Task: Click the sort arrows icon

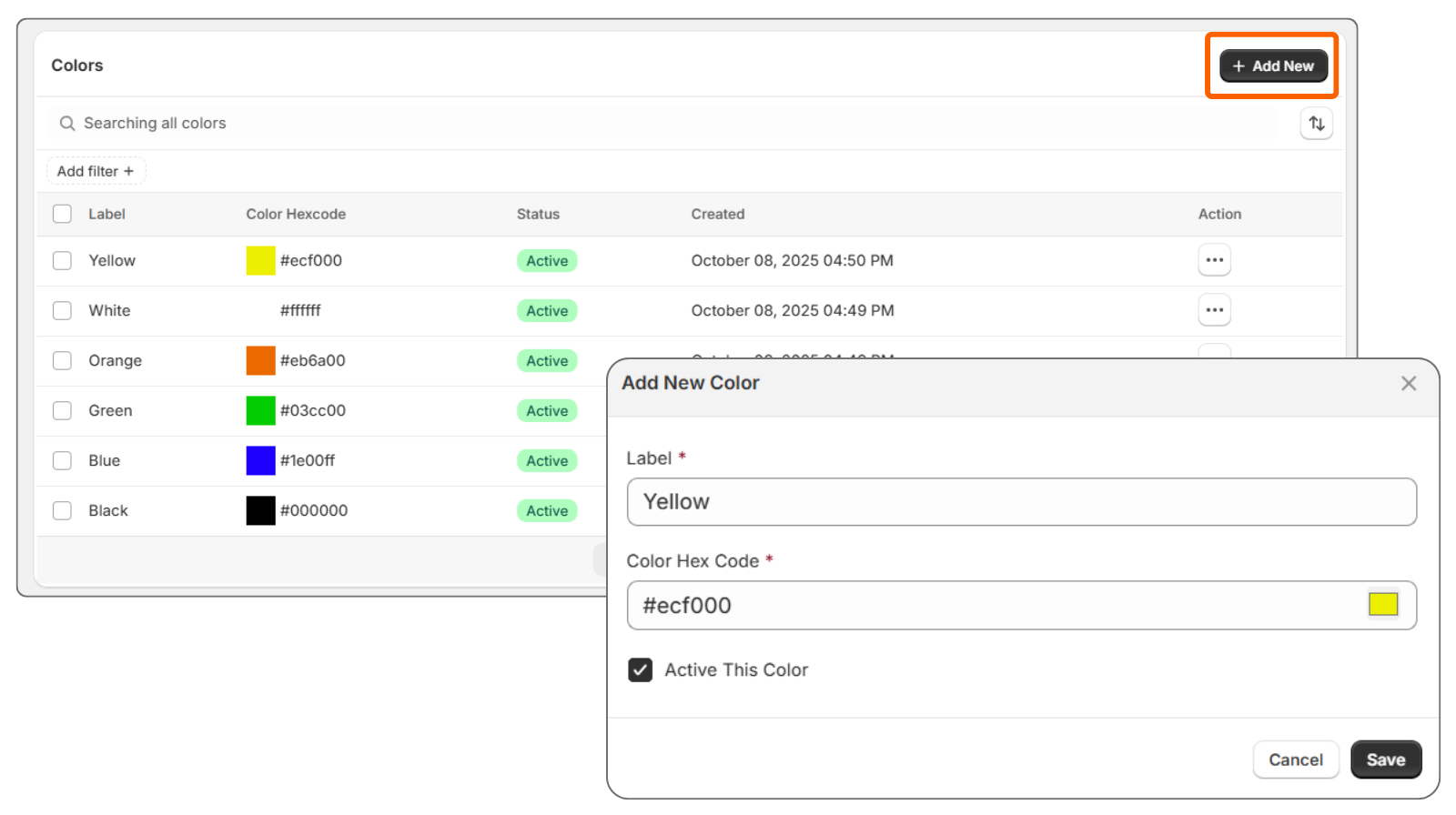Action: 1316,124
